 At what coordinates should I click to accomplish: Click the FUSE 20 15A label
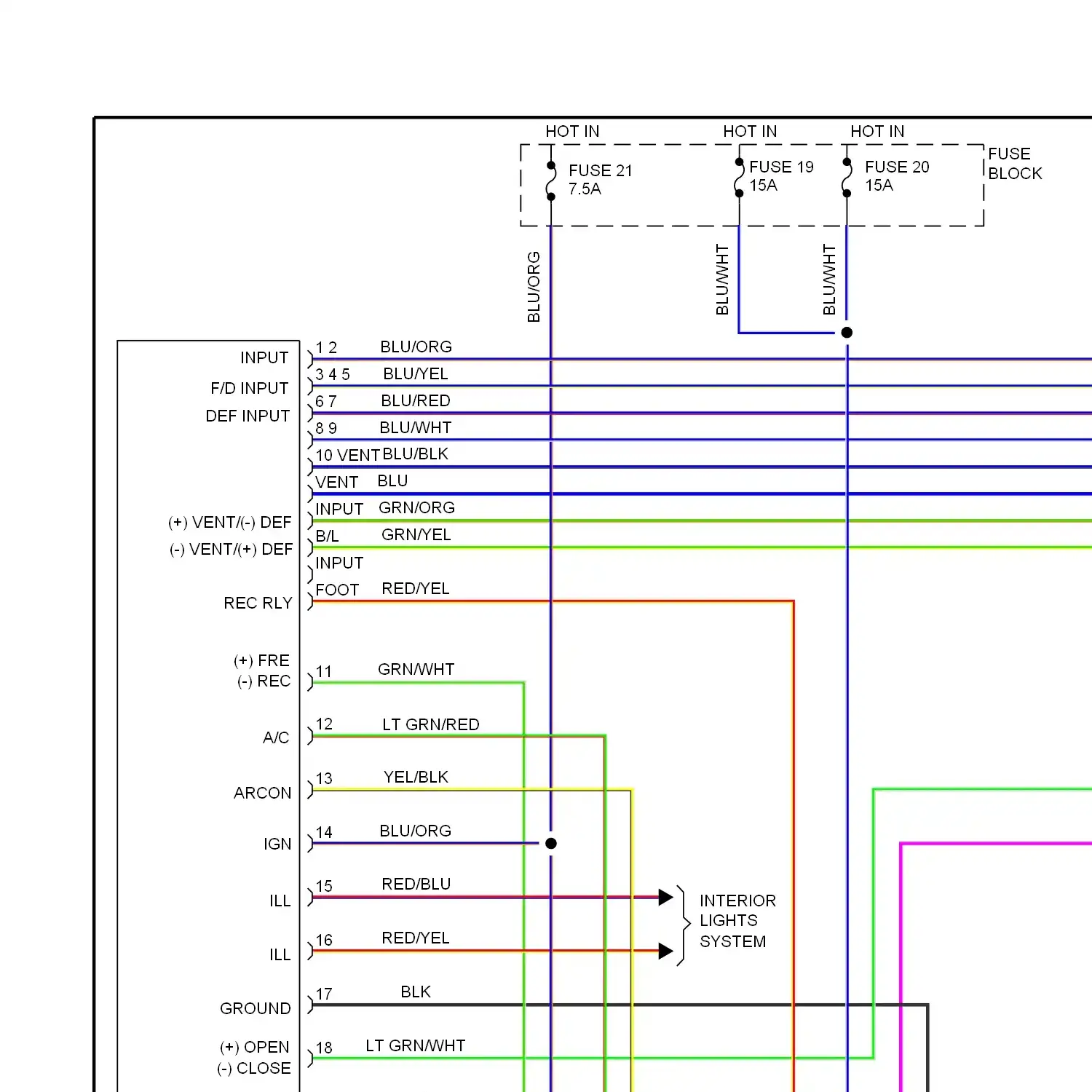pyautogui.click(x=897, y=175)
